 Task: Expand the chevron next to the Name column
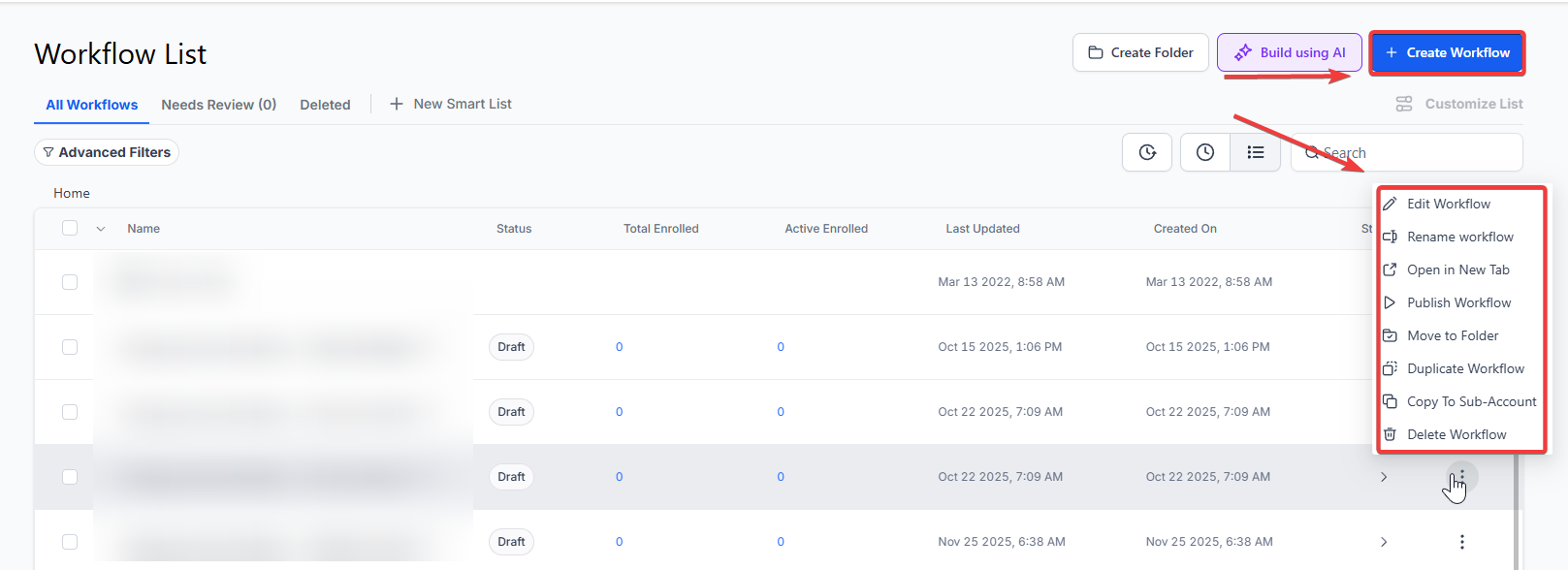coord(100,229)
